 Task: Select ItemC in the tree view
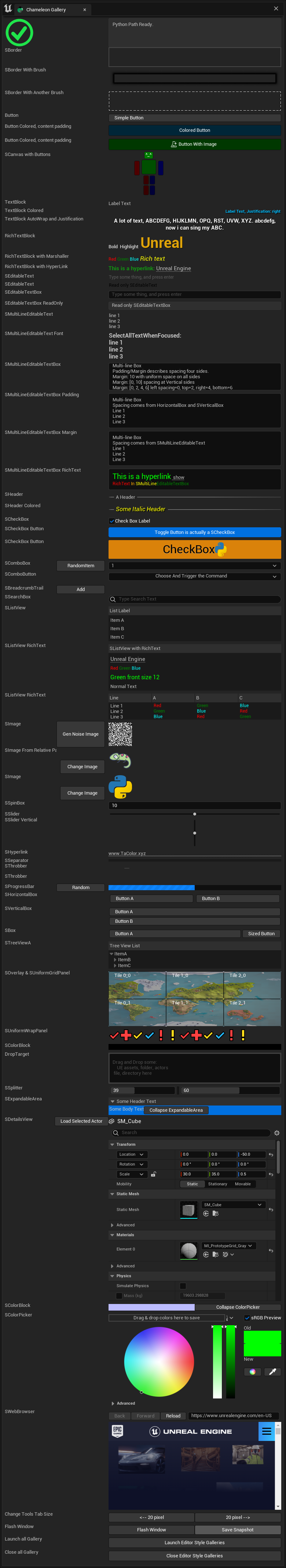124,965
